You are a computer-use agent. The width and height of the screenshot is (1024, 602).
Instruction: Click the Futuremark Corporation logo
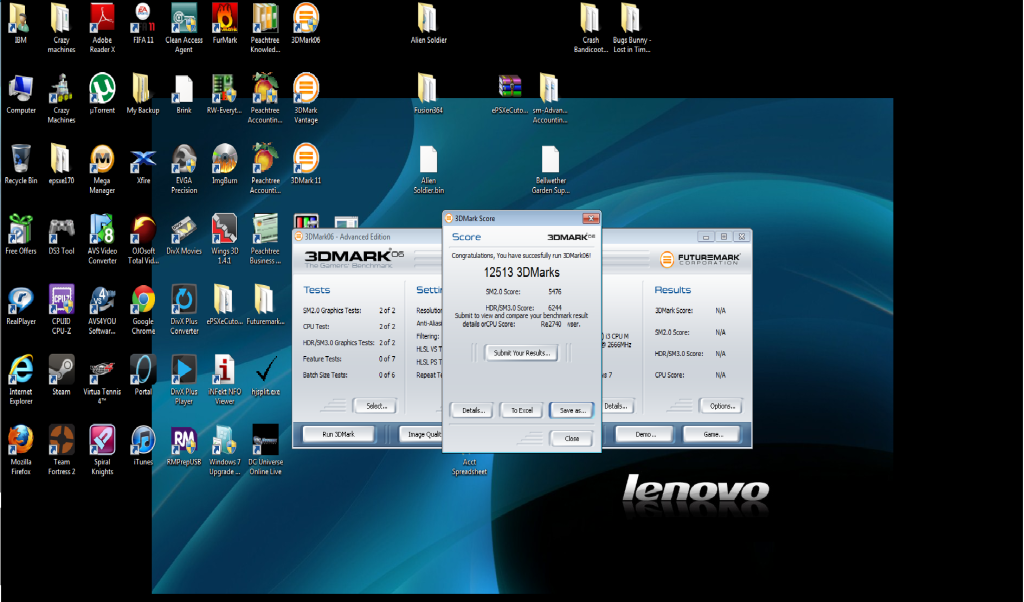pyautogui.click(x=699, y=259)
